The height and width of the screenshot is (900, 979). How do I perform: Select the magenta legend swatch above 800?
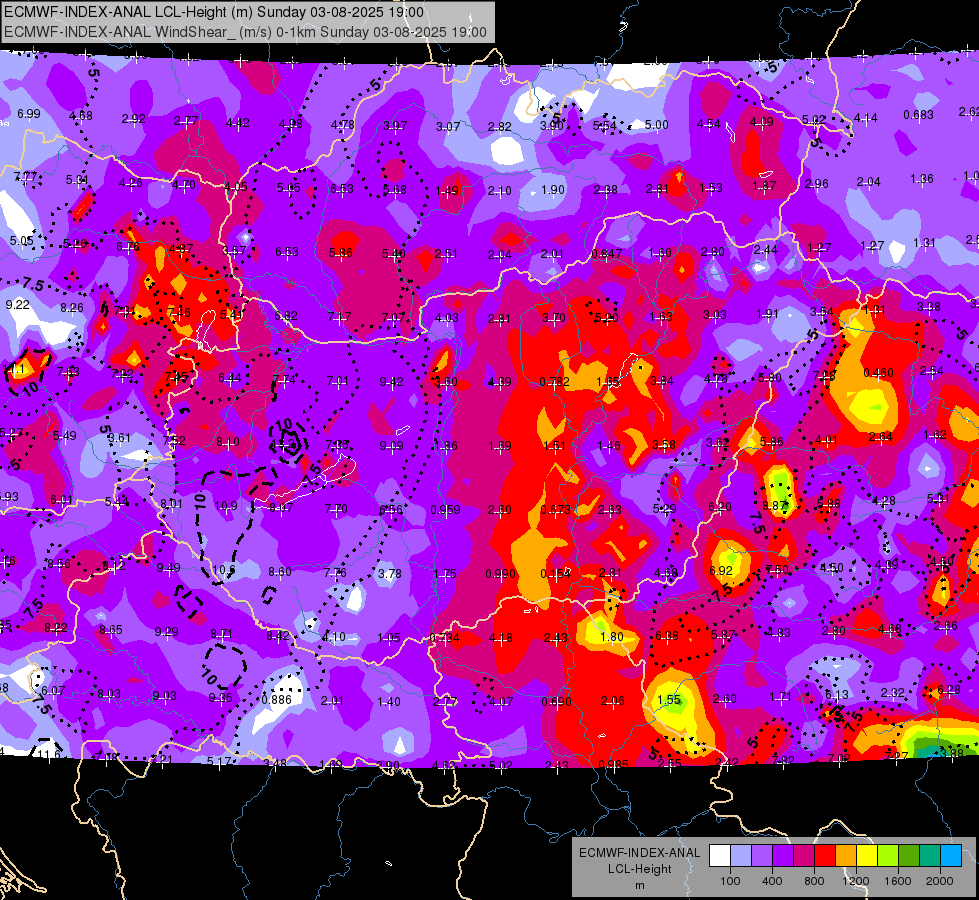[804, 855]
